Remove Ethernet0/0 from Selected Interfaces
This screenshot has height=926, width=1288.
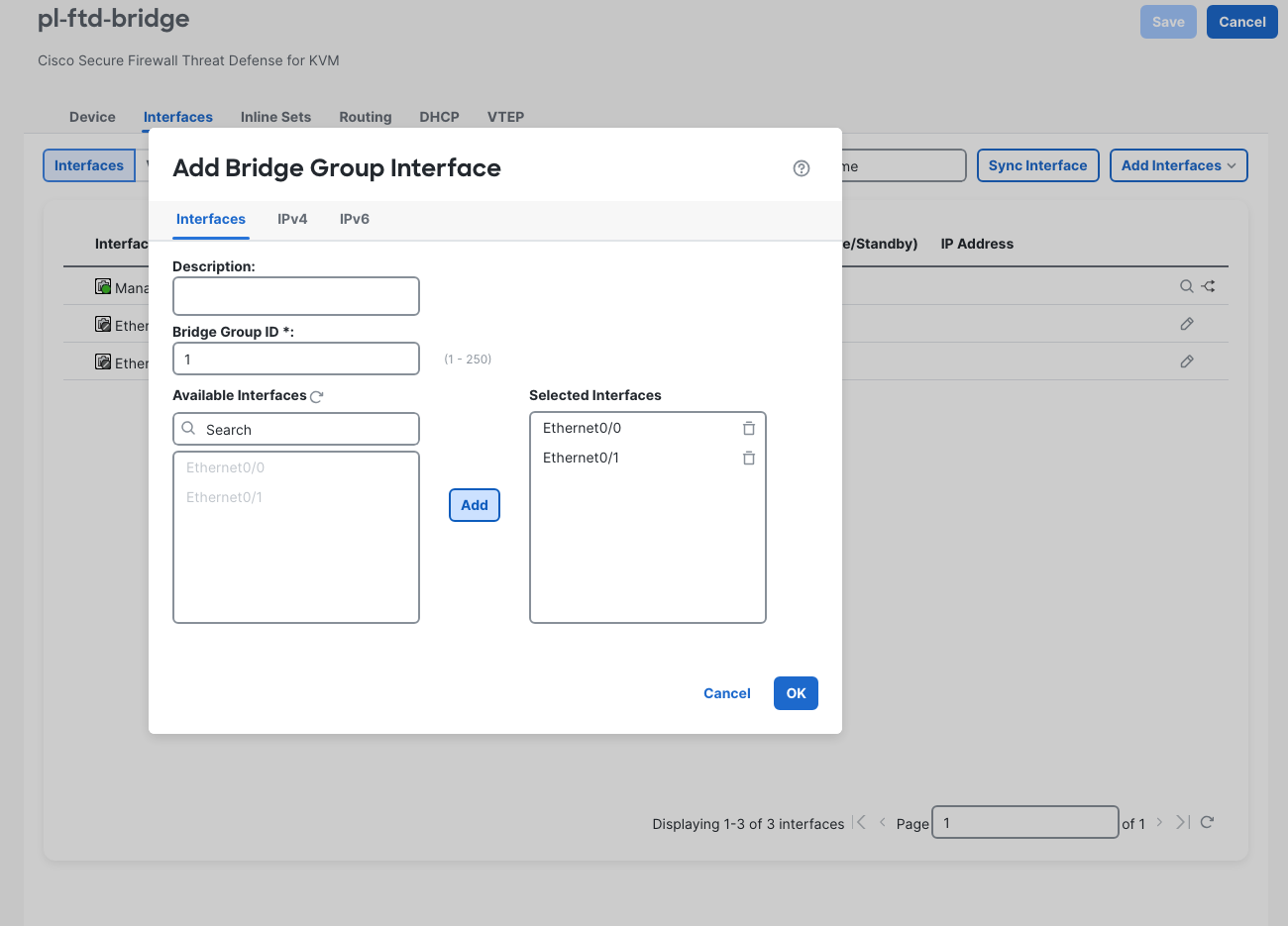pos(749,428)
